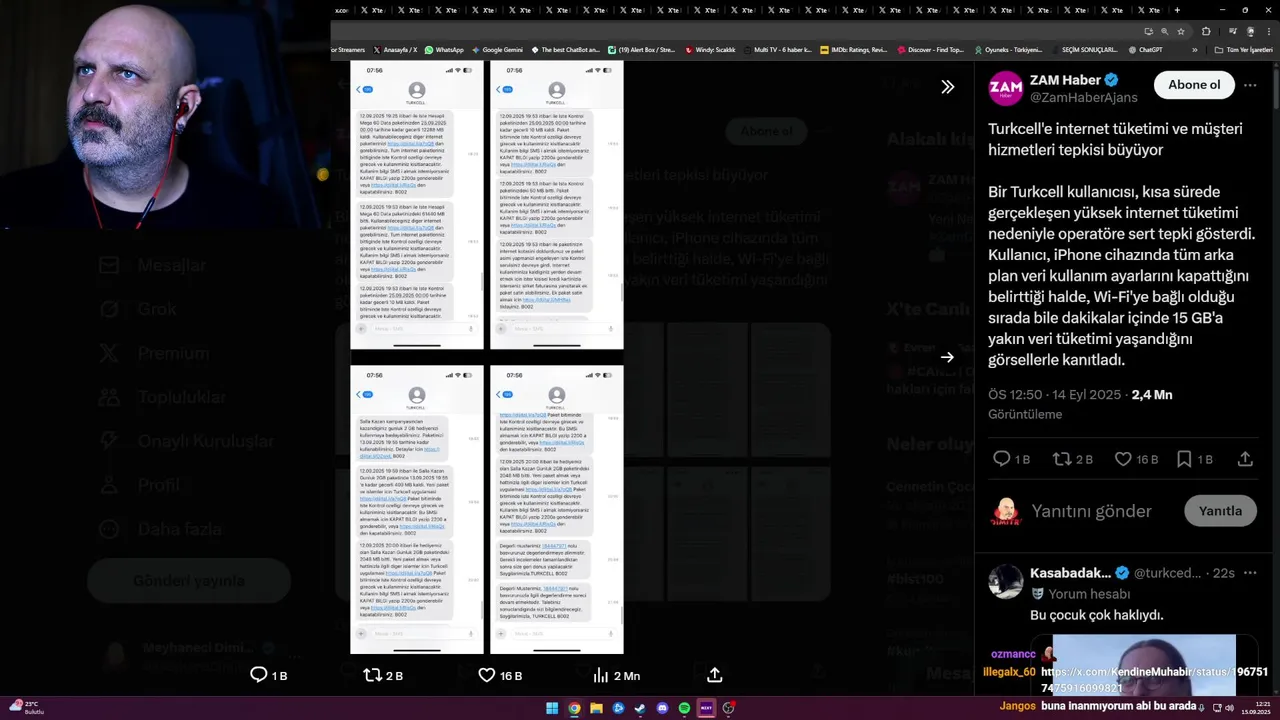
Task: Open Kasabadak... reply author profile
Action: pos(1070,573)
